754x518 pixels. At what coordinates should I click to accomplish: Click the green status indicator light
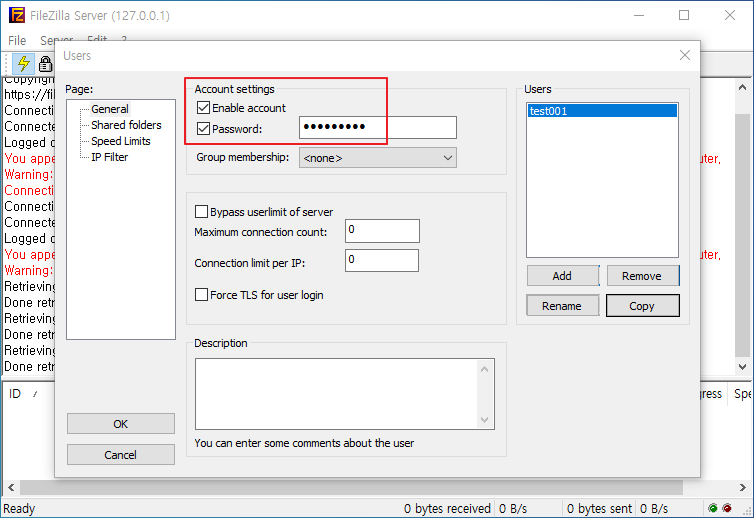pyautogui.click(x=713, y=508)
